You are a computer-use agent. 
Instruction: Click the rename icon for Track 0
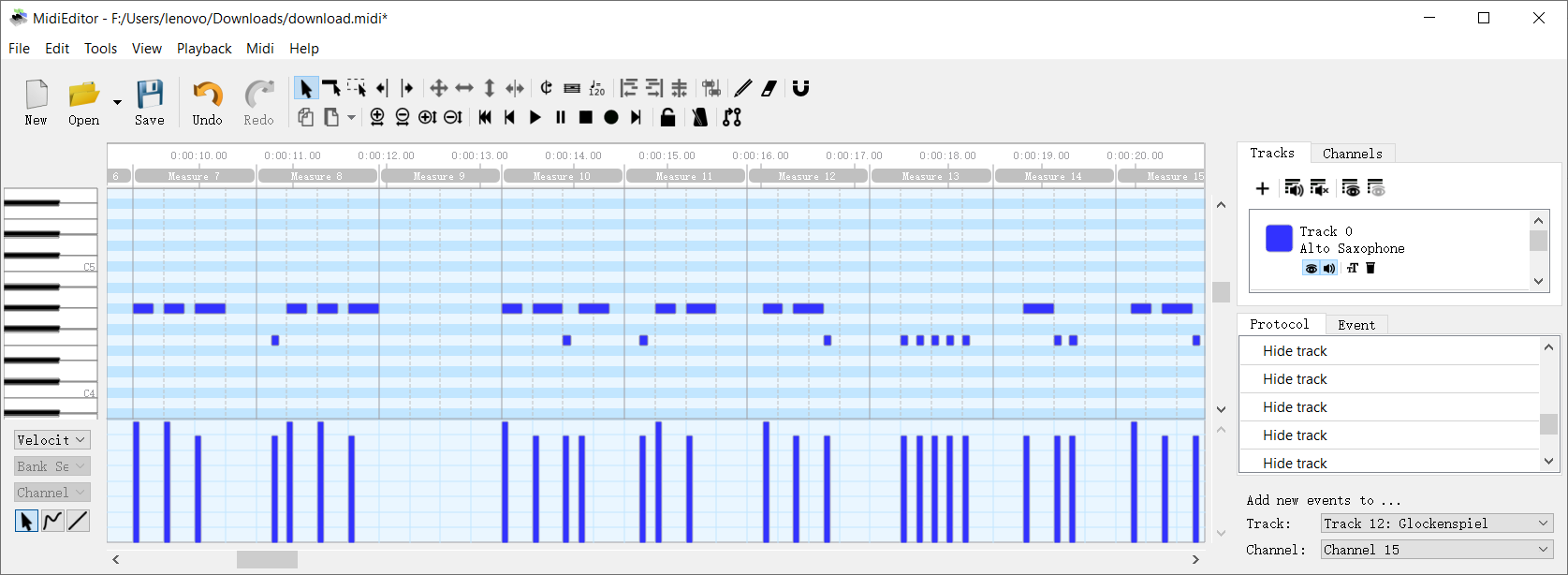click(x=1352, y=268)
